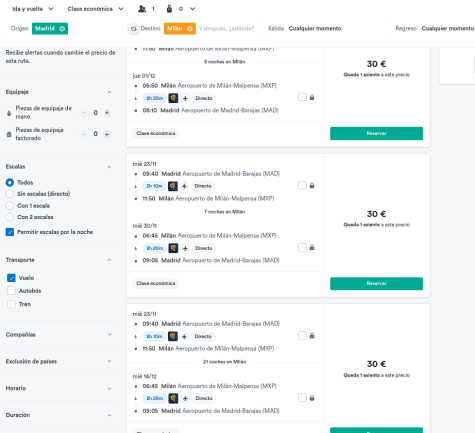
Task: Click '21 noches en Milán' text
Action: 225,362
